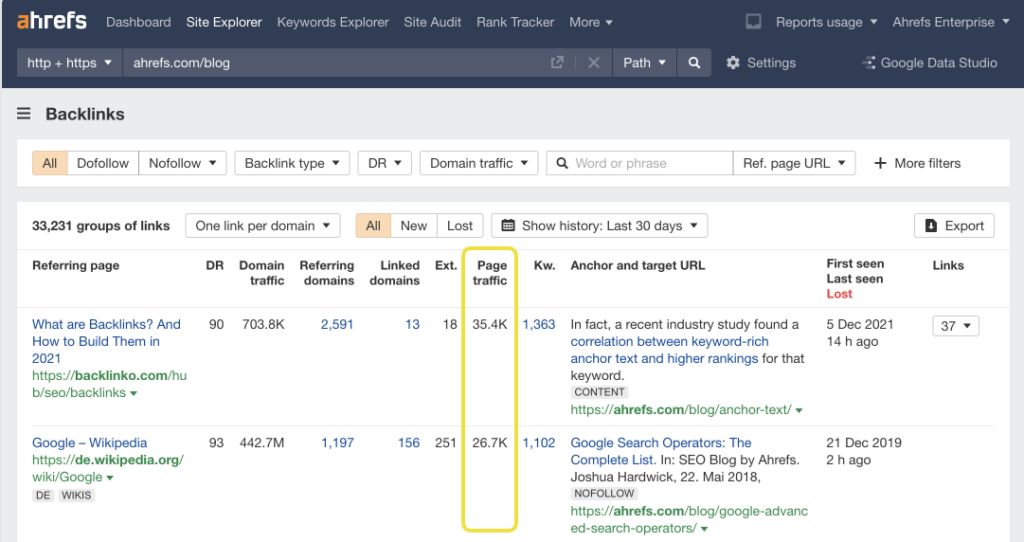
Task: Go to Dashboard
Action: point(138,22)
